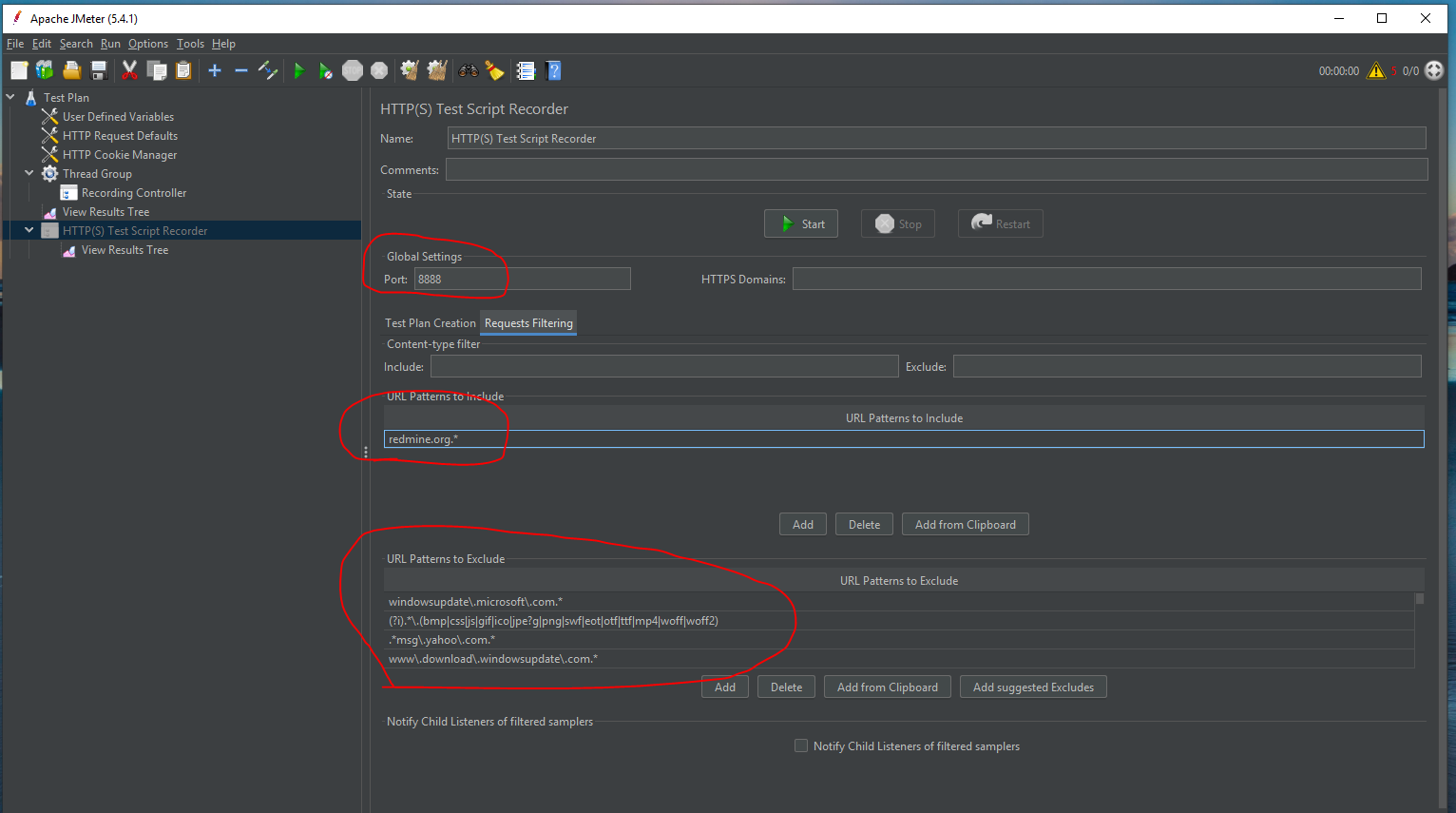Select View Results Tree under Test Plan
Image resolution: width=1456 pixels, height=813 pixels.
[x=105, y=212]
